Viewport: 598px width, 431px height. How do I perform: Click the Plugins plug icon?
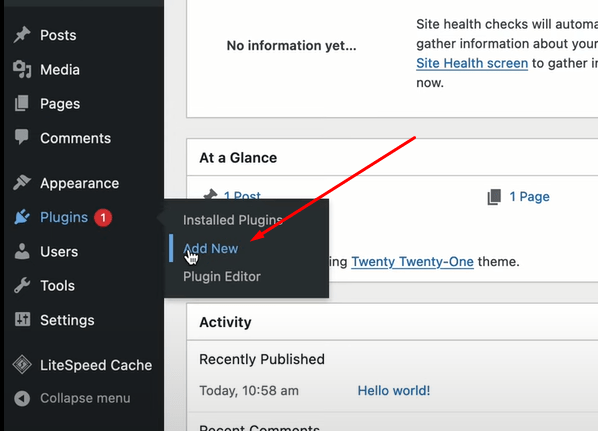pyautogui.click(x=22, y=217)
